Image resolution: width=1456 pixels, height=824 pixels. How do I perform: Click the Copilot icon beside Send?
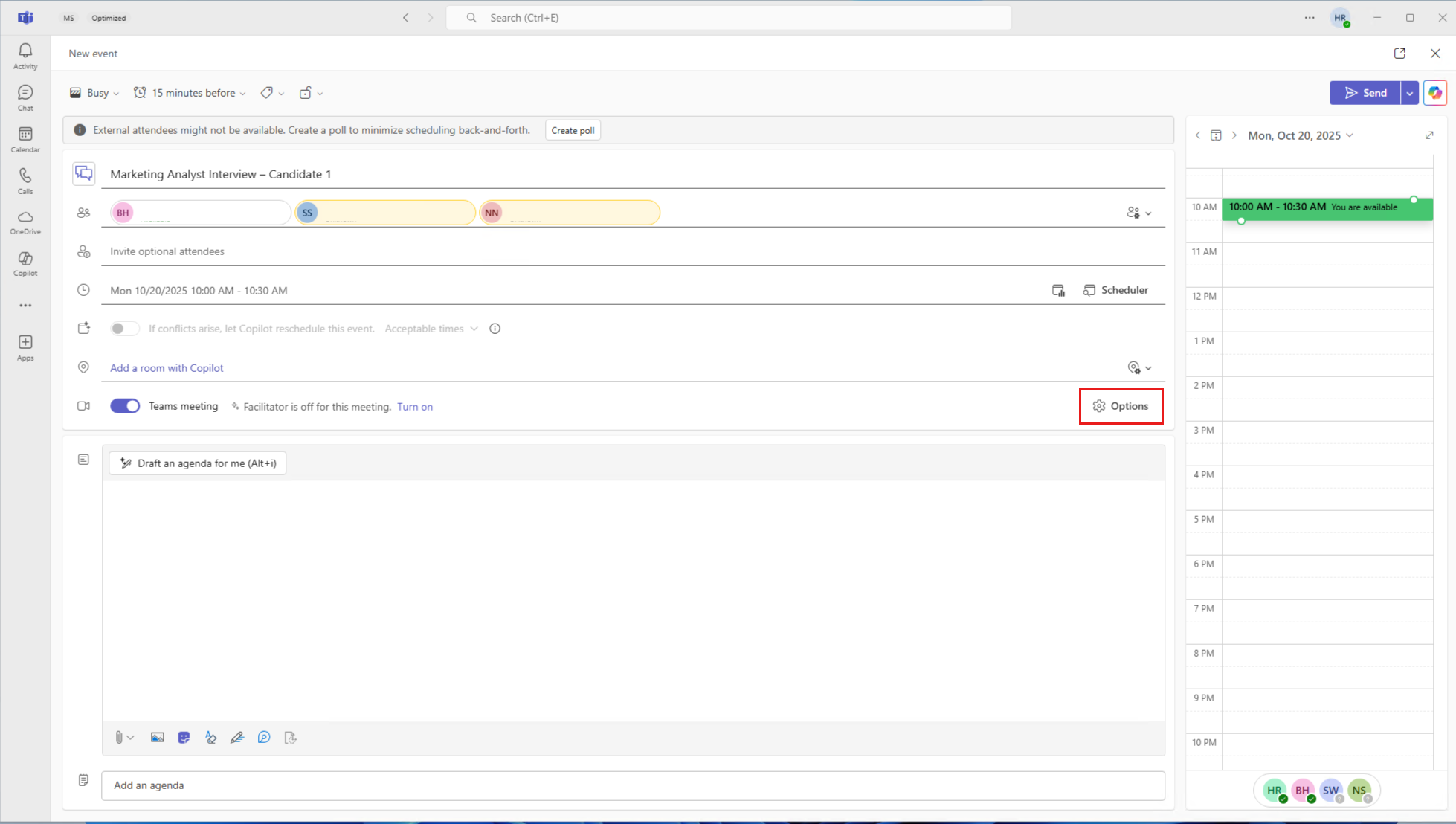[1435, 93]
